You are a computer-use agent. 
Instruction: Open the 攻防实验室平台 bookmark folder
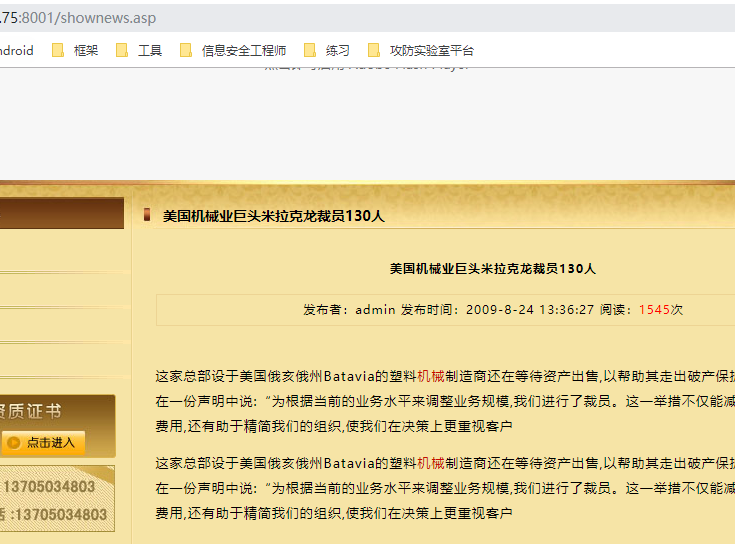[421, 50]
